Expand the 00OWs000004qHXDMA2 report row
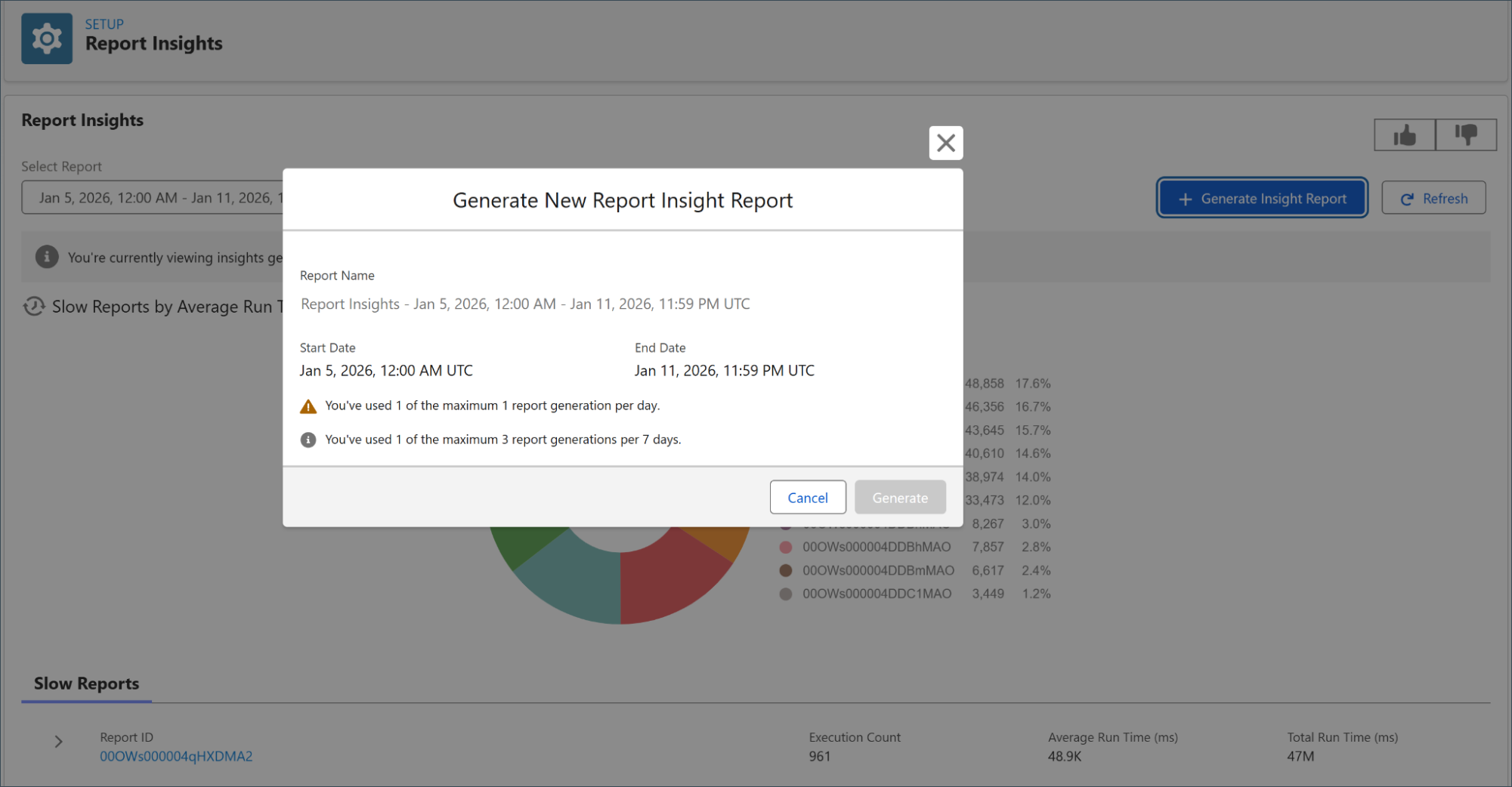Screen dimensions: 1512x787 click(x=59, y=742)
